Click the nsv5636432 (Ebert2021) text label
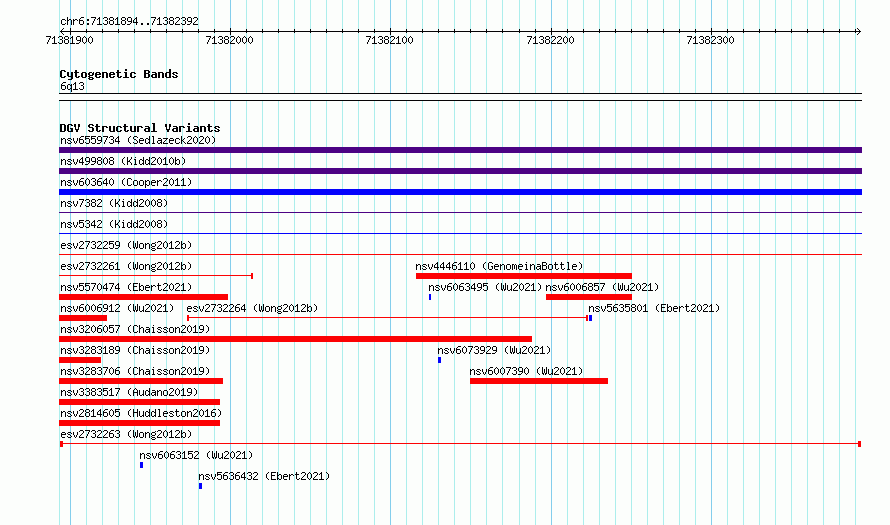 [264, 476]
